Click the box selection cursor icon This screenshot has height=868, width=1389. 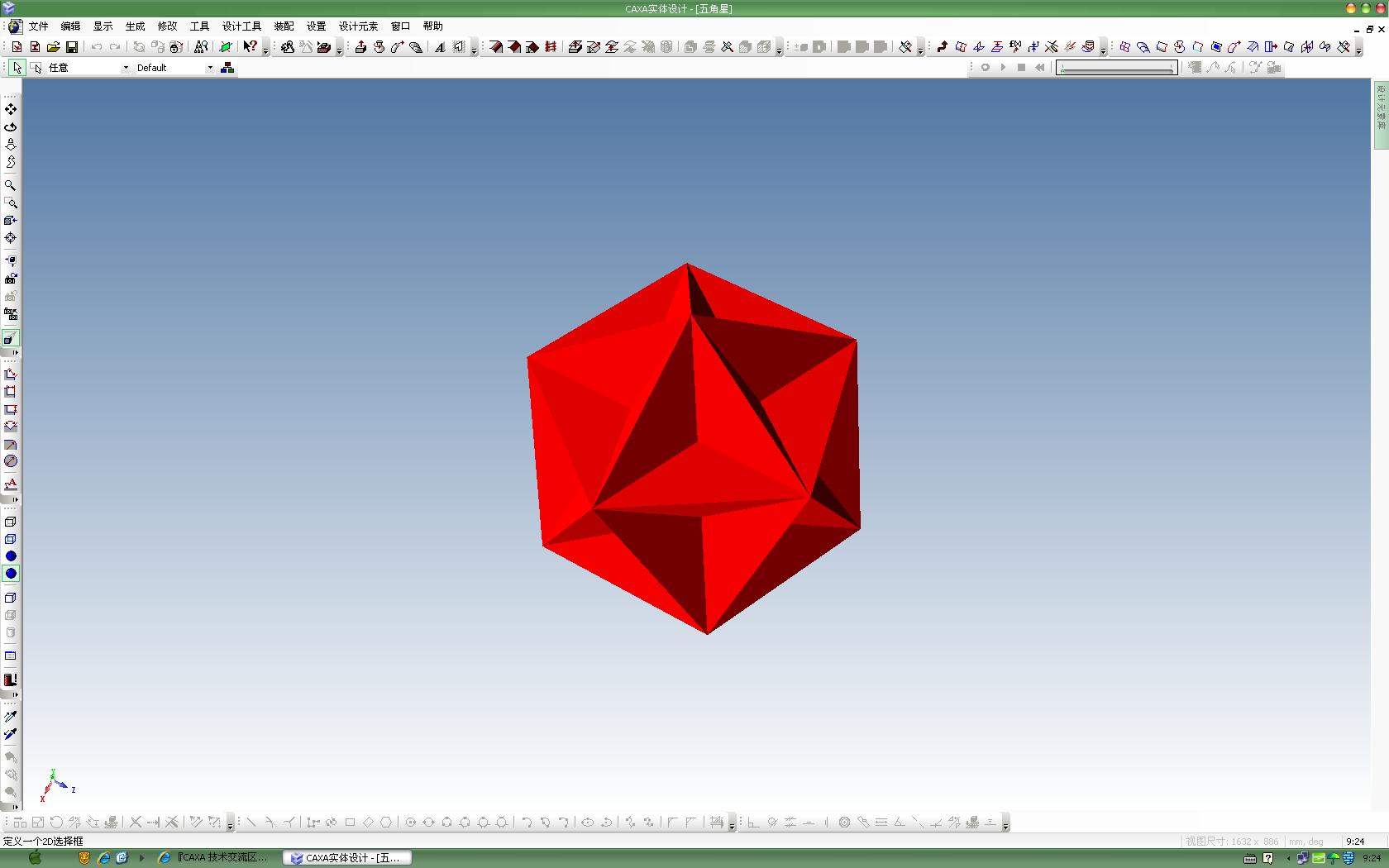pyautogui.click(x=36, y=68)
